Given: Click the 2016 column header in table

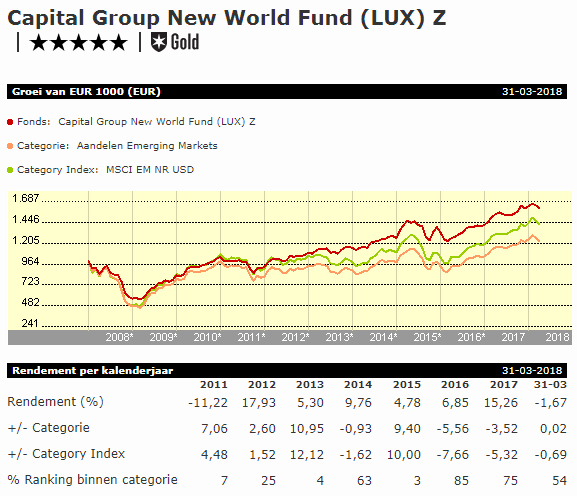Looking at the screenshot, I should click(455, 385).
